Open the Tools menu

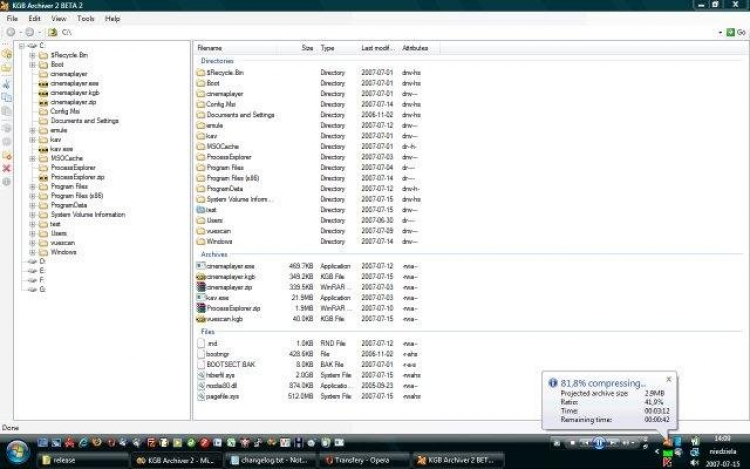click(86, 19)
